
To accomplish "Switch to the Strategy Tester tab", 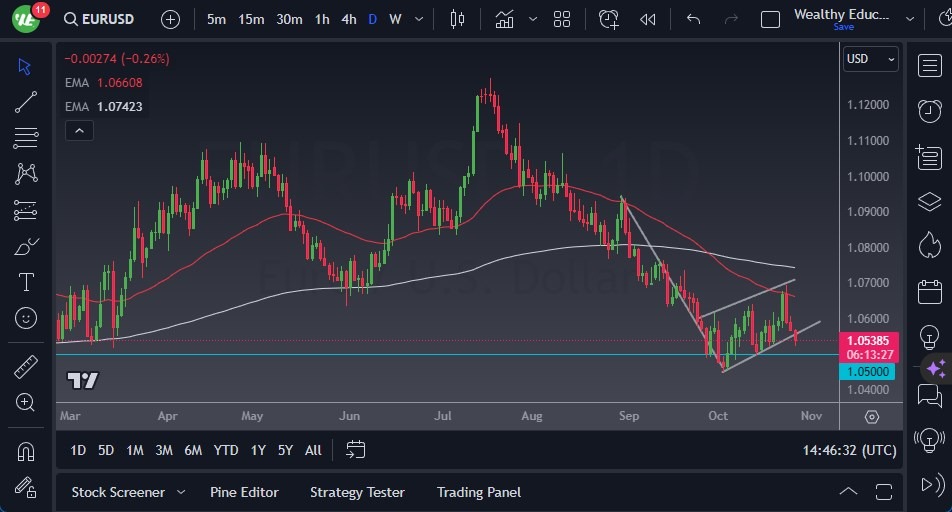I will click(x=357, y=492).
